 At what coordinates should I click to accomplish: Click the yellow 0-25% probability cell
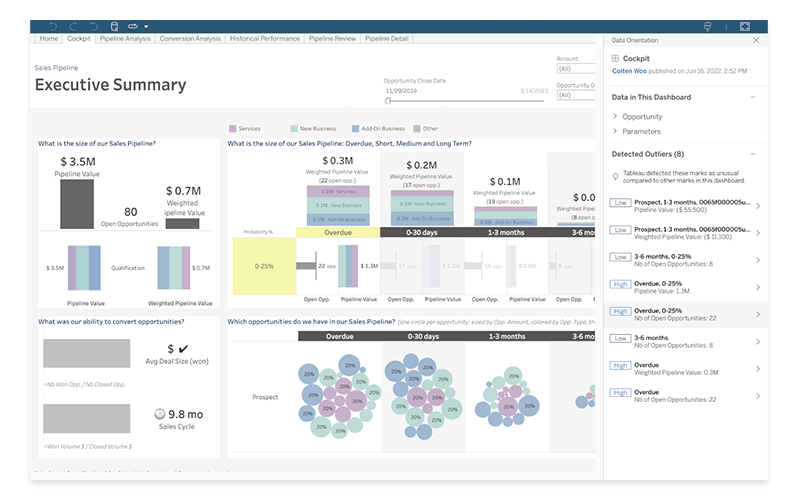pos(264,266)
